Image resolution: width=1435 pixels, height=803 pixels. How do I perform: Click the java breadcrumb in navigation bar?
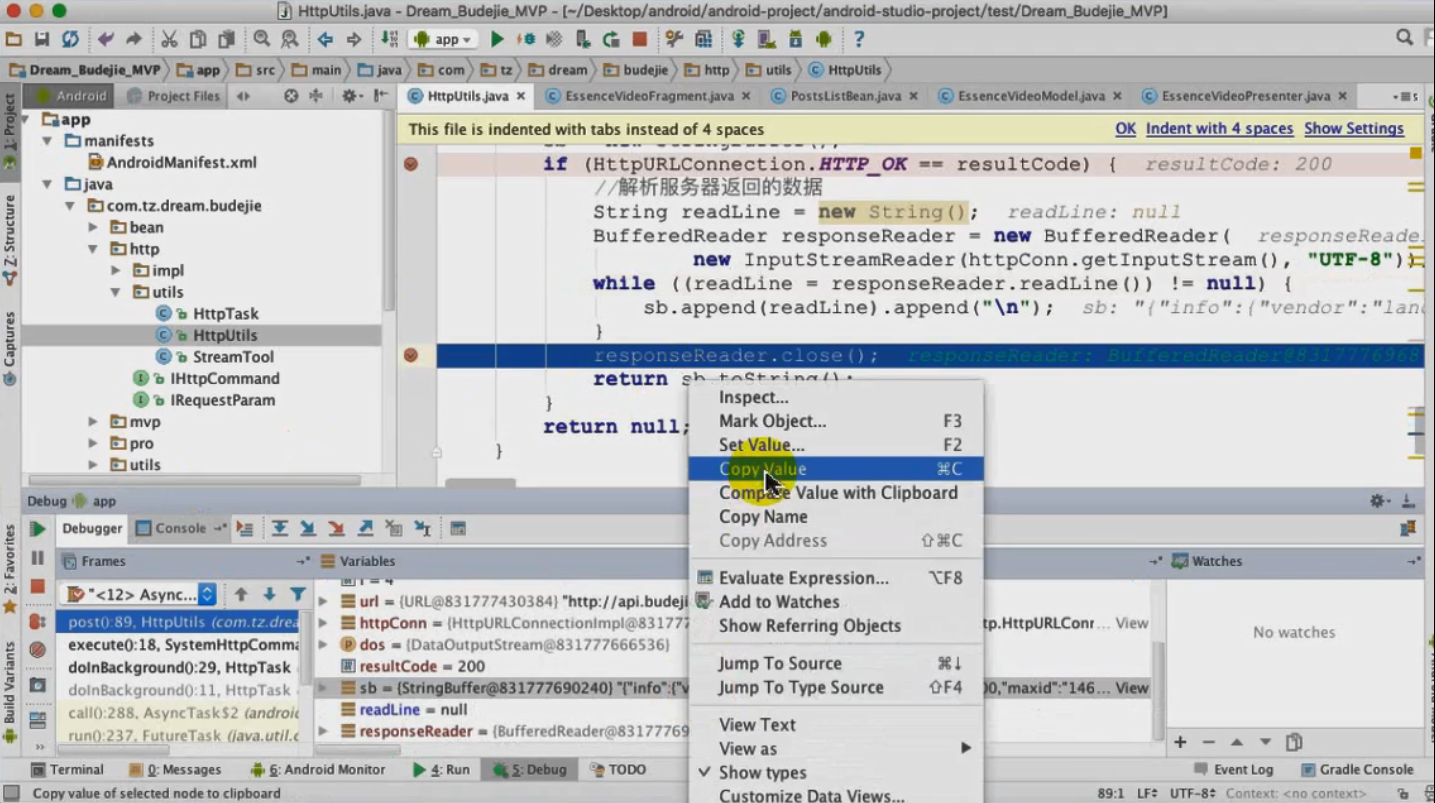coord(380,70)
